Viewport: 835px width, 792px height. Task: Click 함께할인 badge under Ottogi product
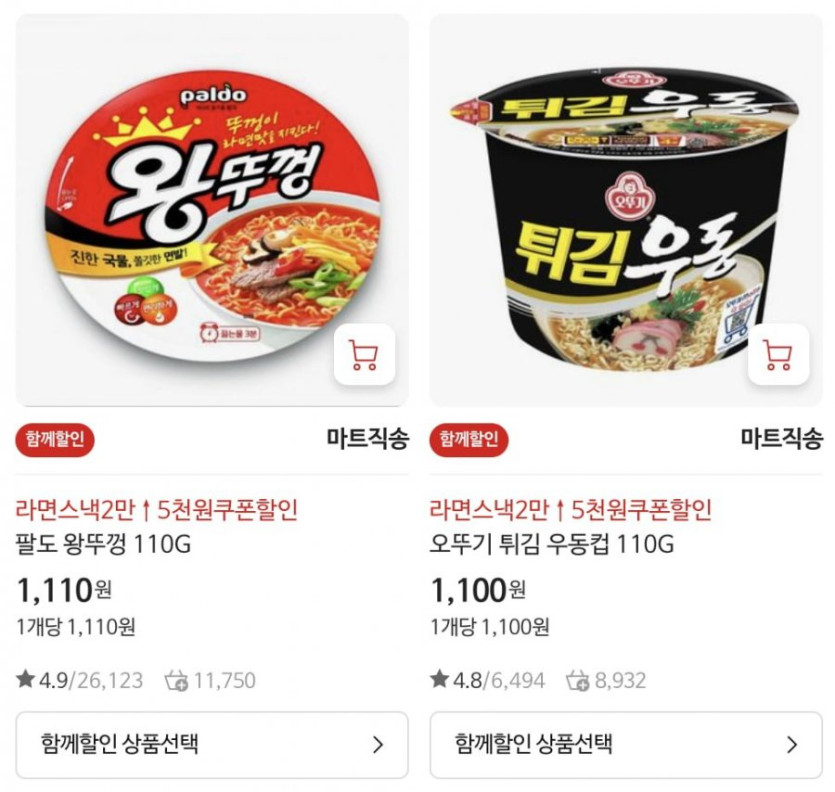pyautogui.click(x=469, y=439)
